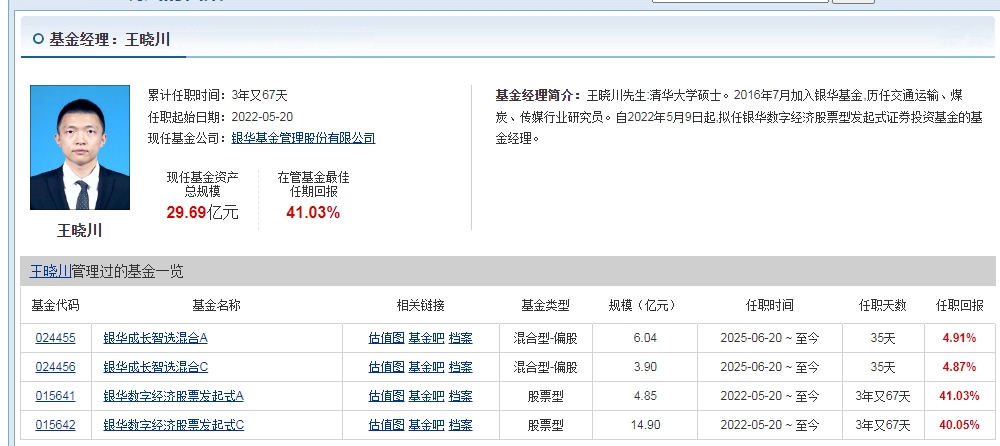1000x446 pixels.
Task: Open 估值图 for 银华数字经济股票发起式A
Action: [x=386, y=396]
